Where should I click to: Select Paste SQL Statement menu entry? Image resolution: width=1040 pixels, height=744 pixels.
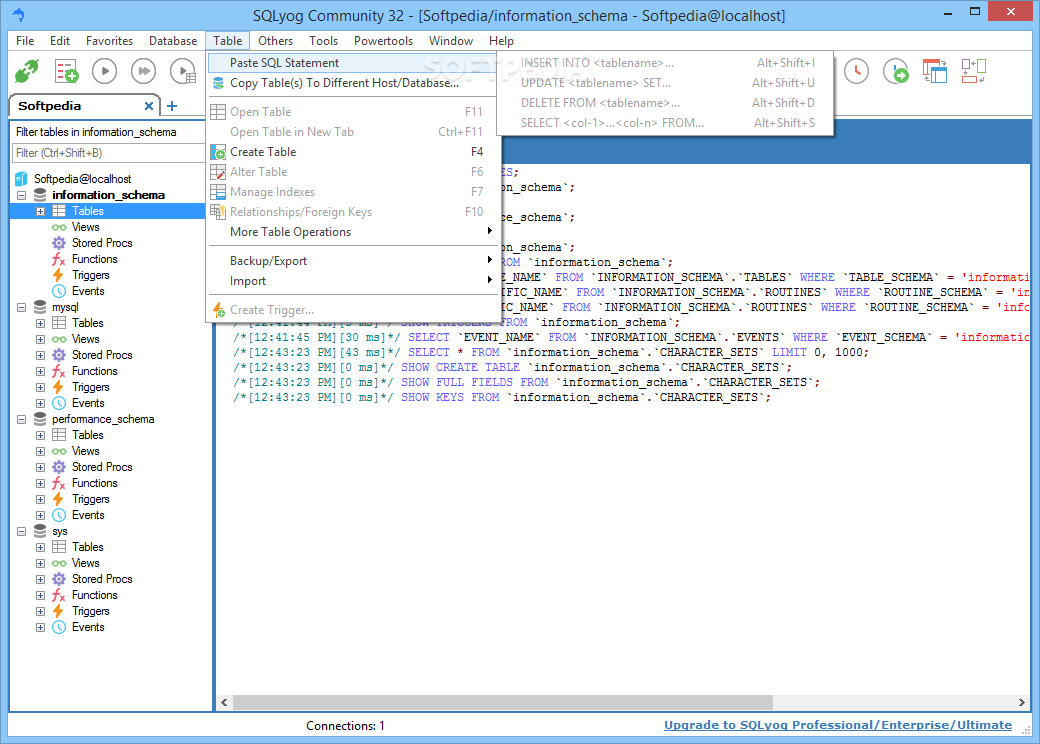(353, 63)
